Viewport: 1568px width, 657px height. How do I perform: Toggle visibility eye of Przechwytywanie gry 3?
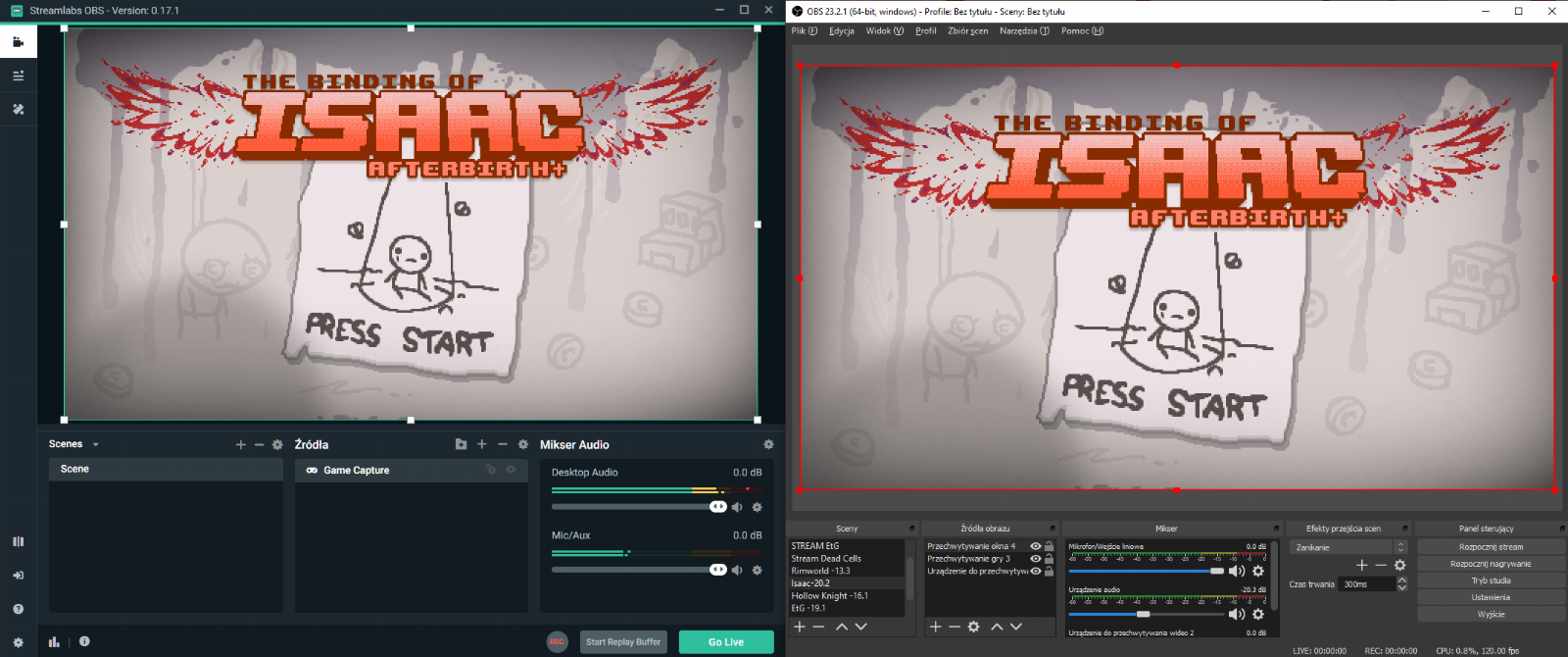coord(1036,559)
